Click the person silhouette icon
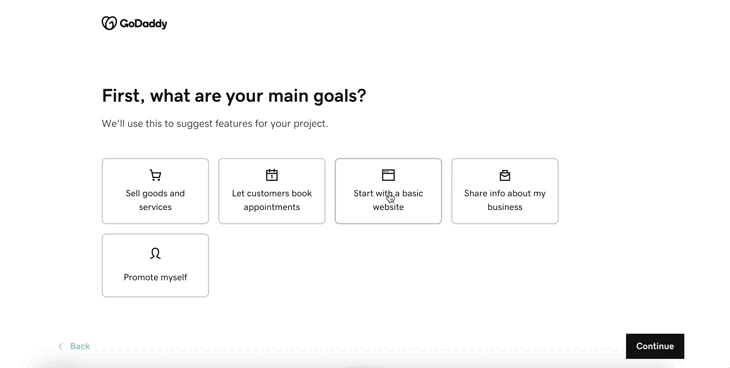This screenshot has height=368, width=730. [155, 253]
